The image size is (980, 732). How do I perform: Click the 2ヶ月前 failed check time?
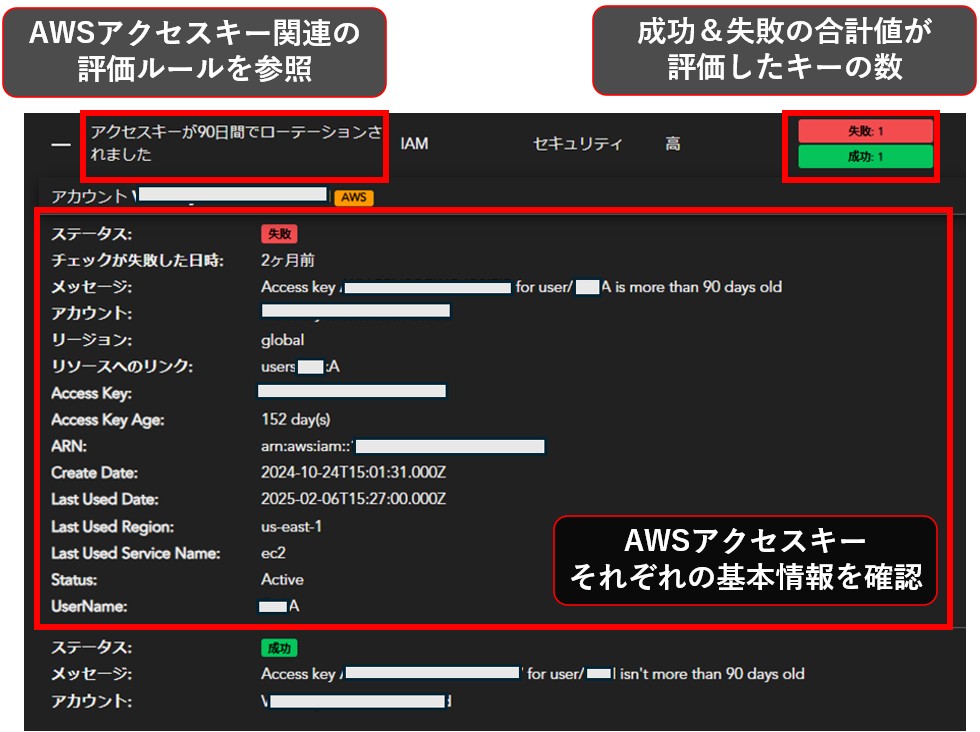[288, 260]
